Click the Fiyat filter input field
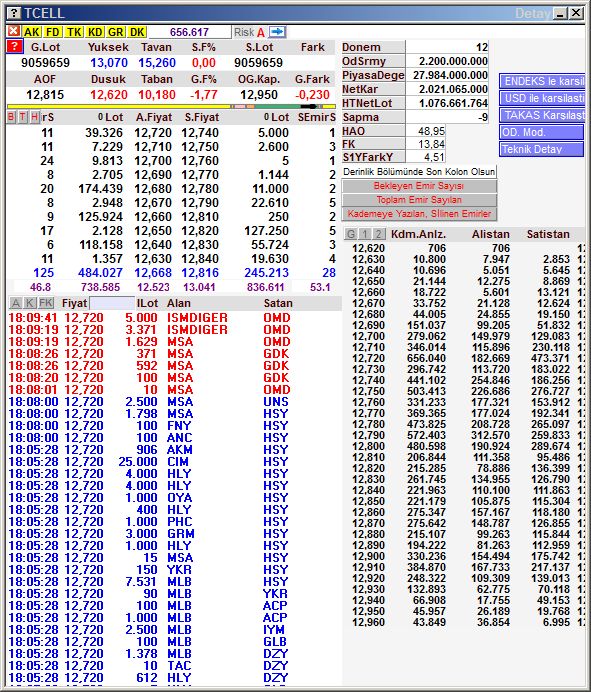 click(112, 303)
